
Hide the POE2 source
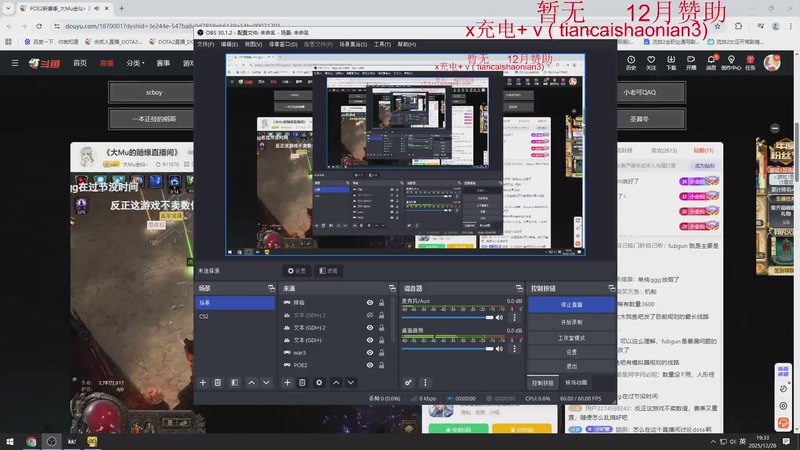[370, 365]
